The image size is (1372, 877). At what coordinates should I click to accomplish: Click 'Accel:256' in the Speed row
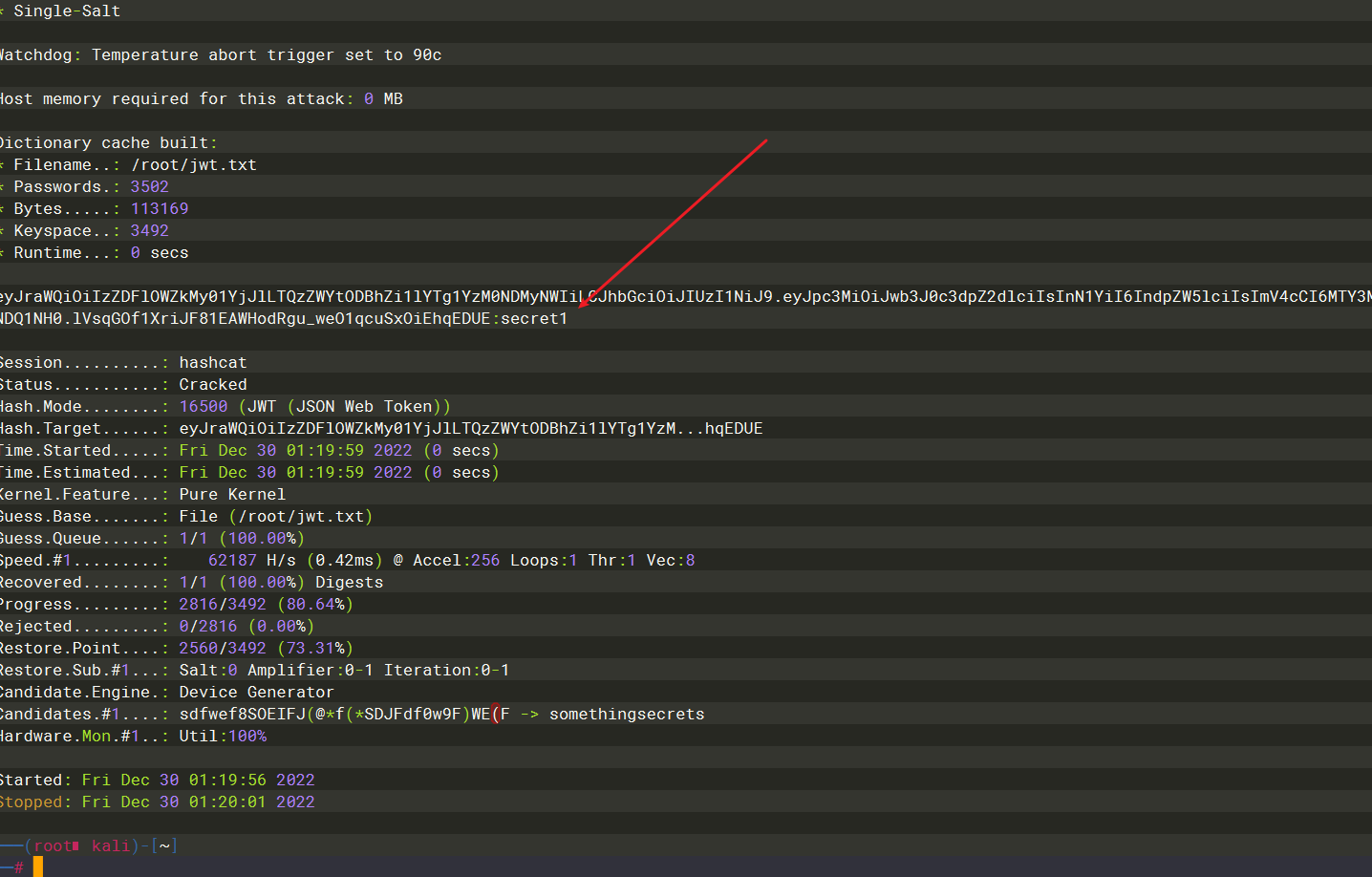point(457,561)
